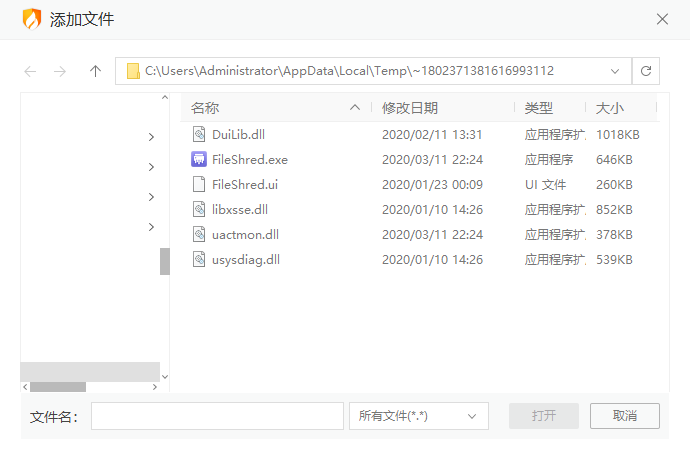Click the FileShred.exe application icon
This screenshot has width=690, height=460.
[199, 159]
